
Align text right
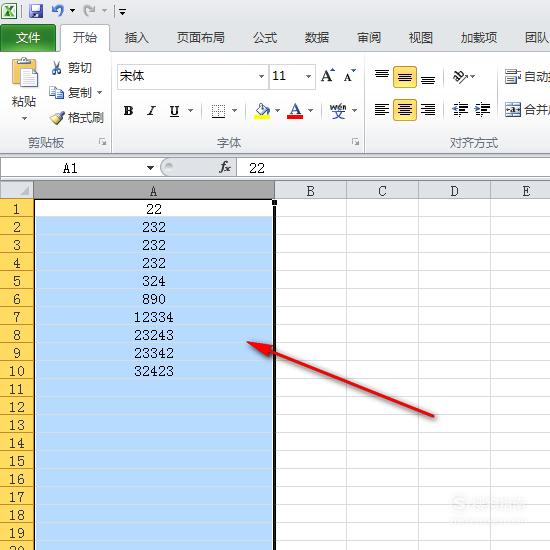428,110
